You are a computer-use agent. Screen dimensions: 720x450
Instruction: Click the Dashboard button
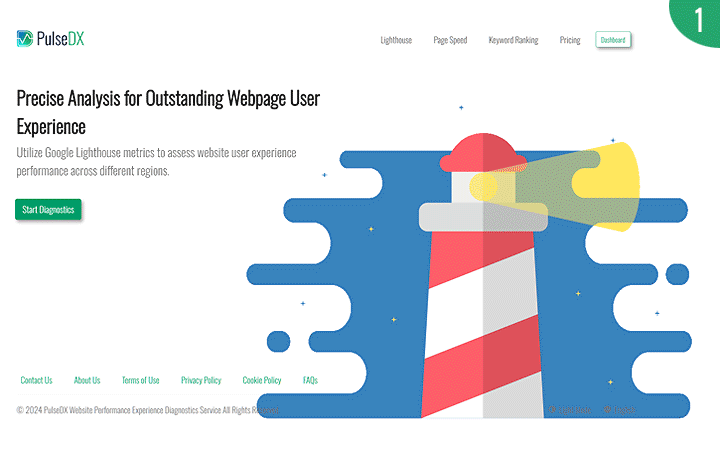tap(613, 40)
